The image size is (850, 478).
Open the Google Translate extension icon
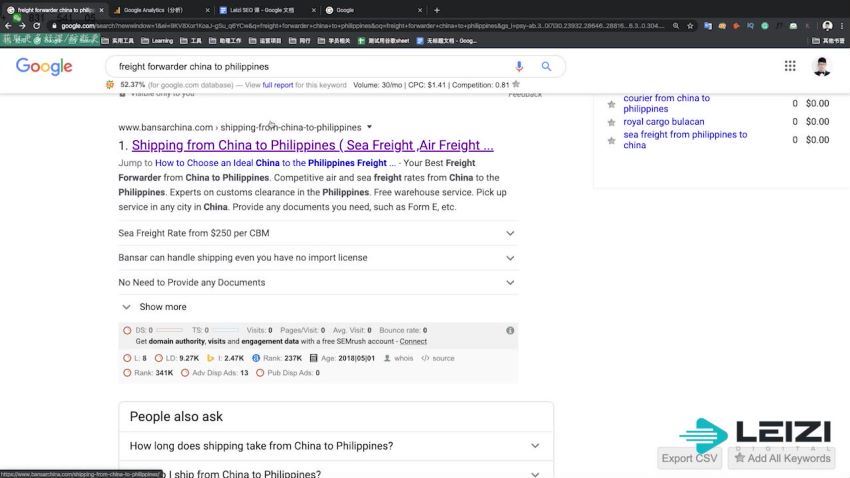click(707, 25)
